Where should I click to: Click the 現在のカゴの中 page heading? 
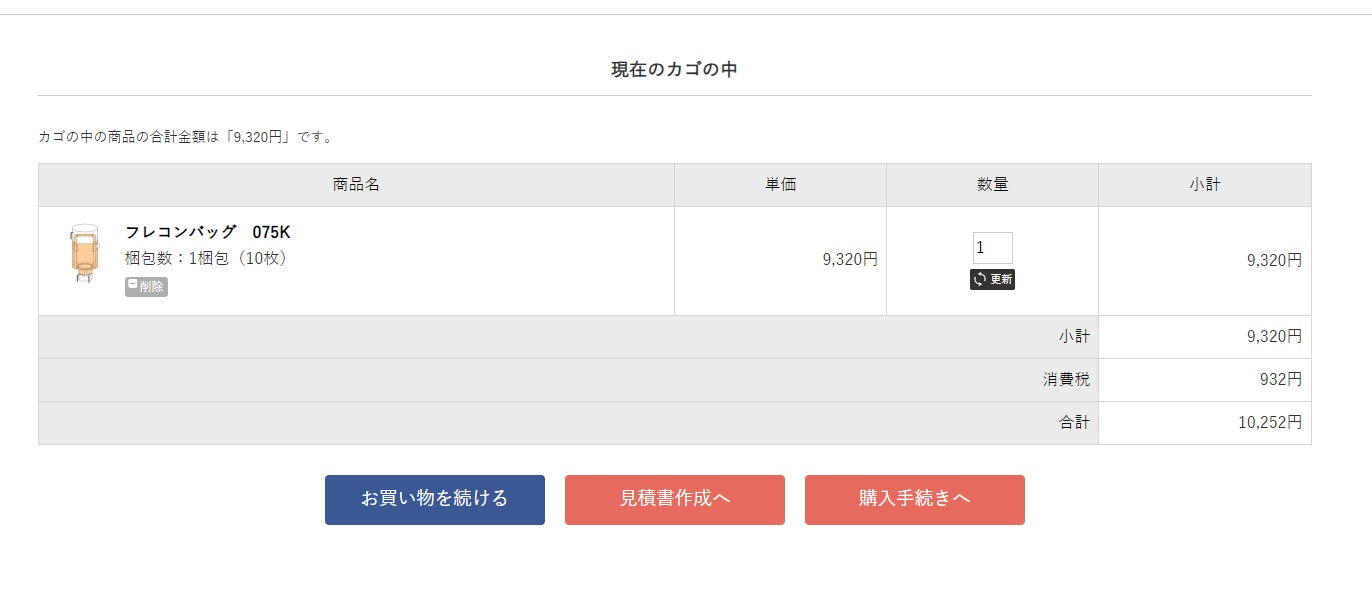(x=674, y=70)
